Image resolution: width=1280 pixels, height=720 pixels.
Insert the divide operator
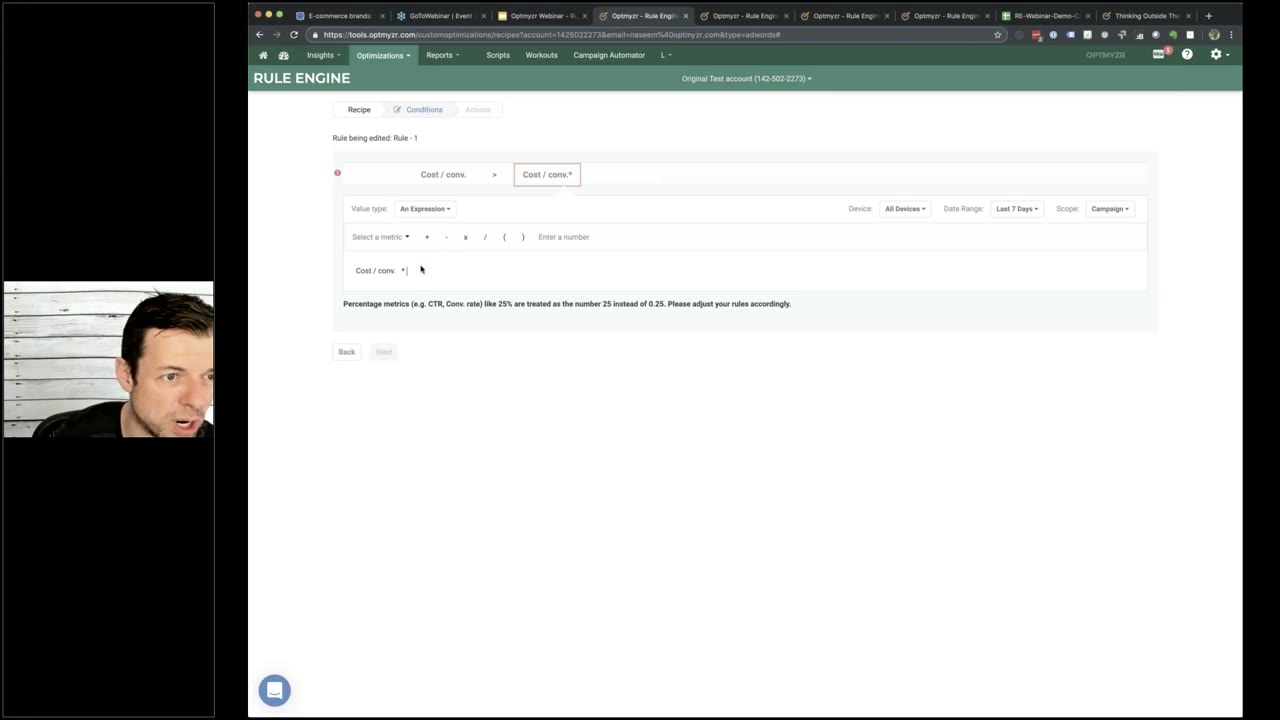(485, 237)
